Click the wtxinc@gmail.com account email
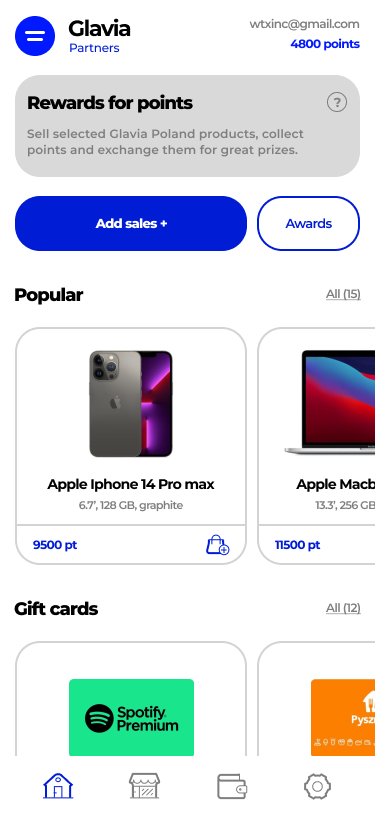The width and height of the screenshot is (375, 815). click(x=304, y=24)
